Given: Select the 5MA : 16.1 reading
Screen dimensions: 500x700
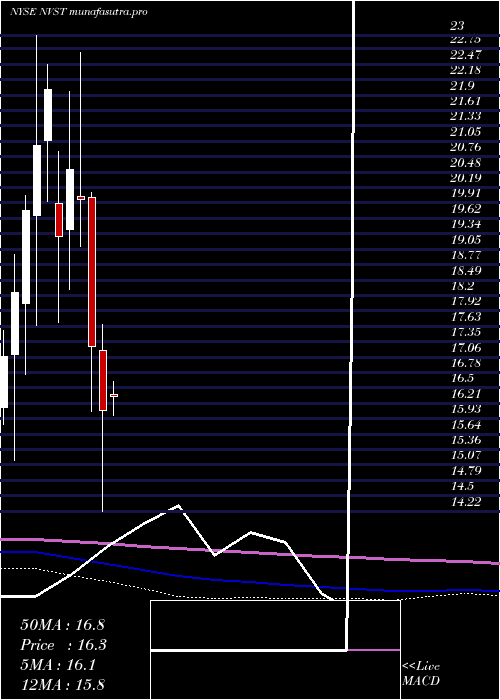Looking at the screenshot, I should point(58,666).
